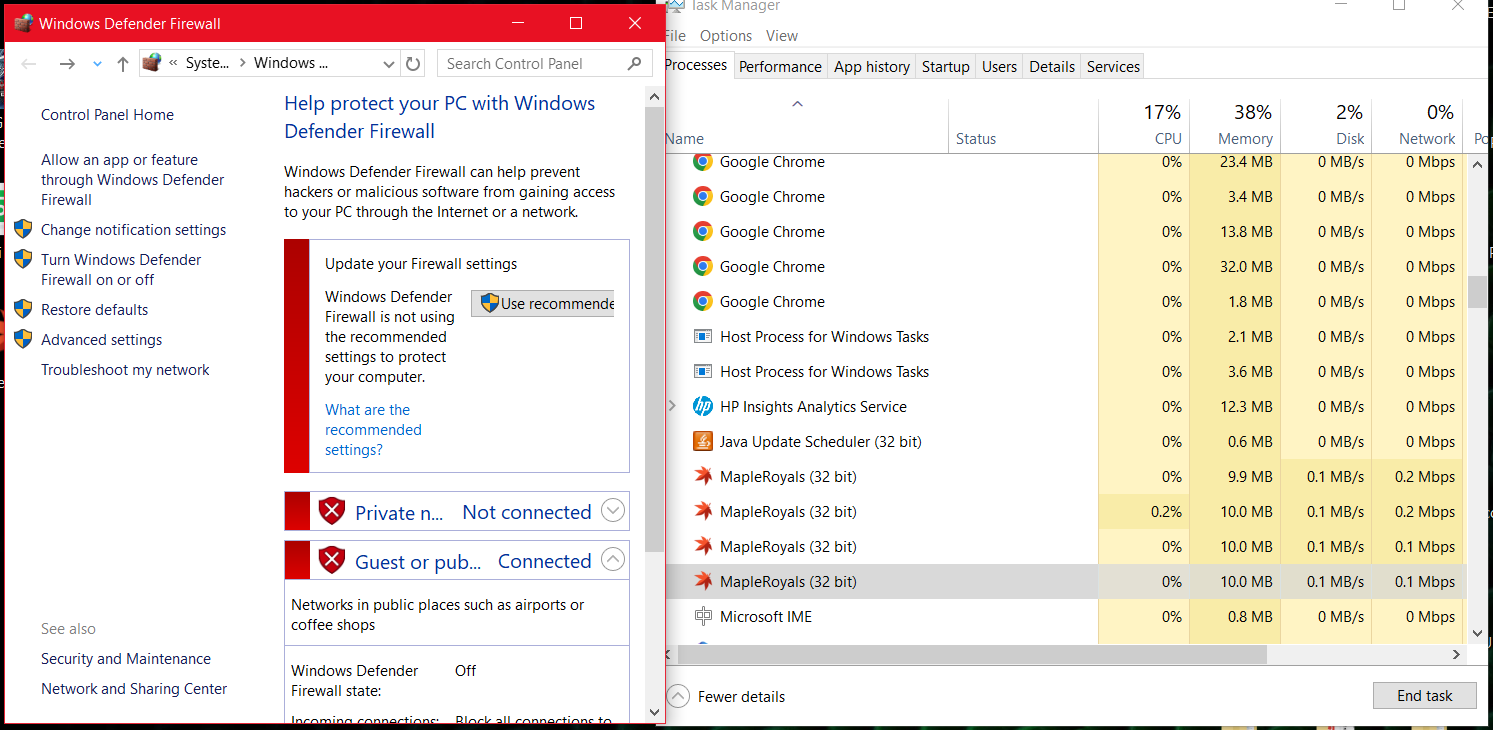Click the search magnifier icon
Screen dimensions: 1493x730
[x=634, y=63]
